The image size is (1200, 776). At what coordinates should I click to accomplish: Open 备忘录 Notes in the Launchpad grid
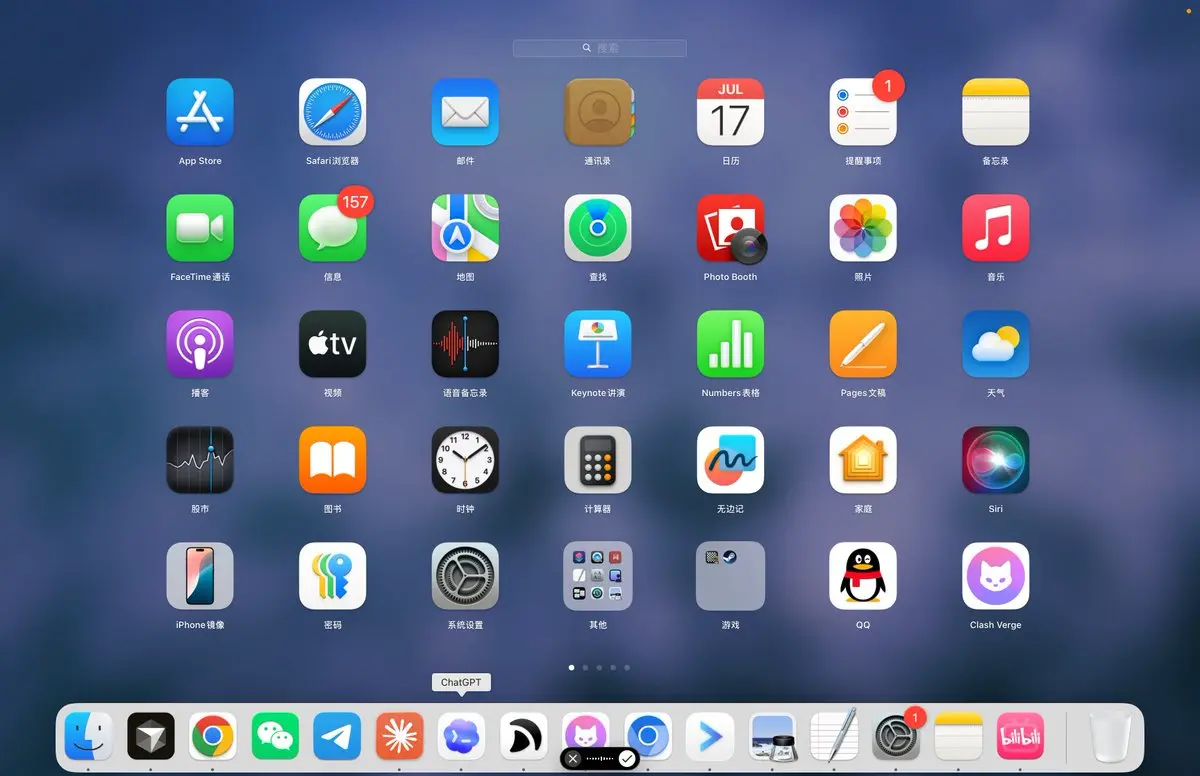pyautogui.click(x=995, y=112)
